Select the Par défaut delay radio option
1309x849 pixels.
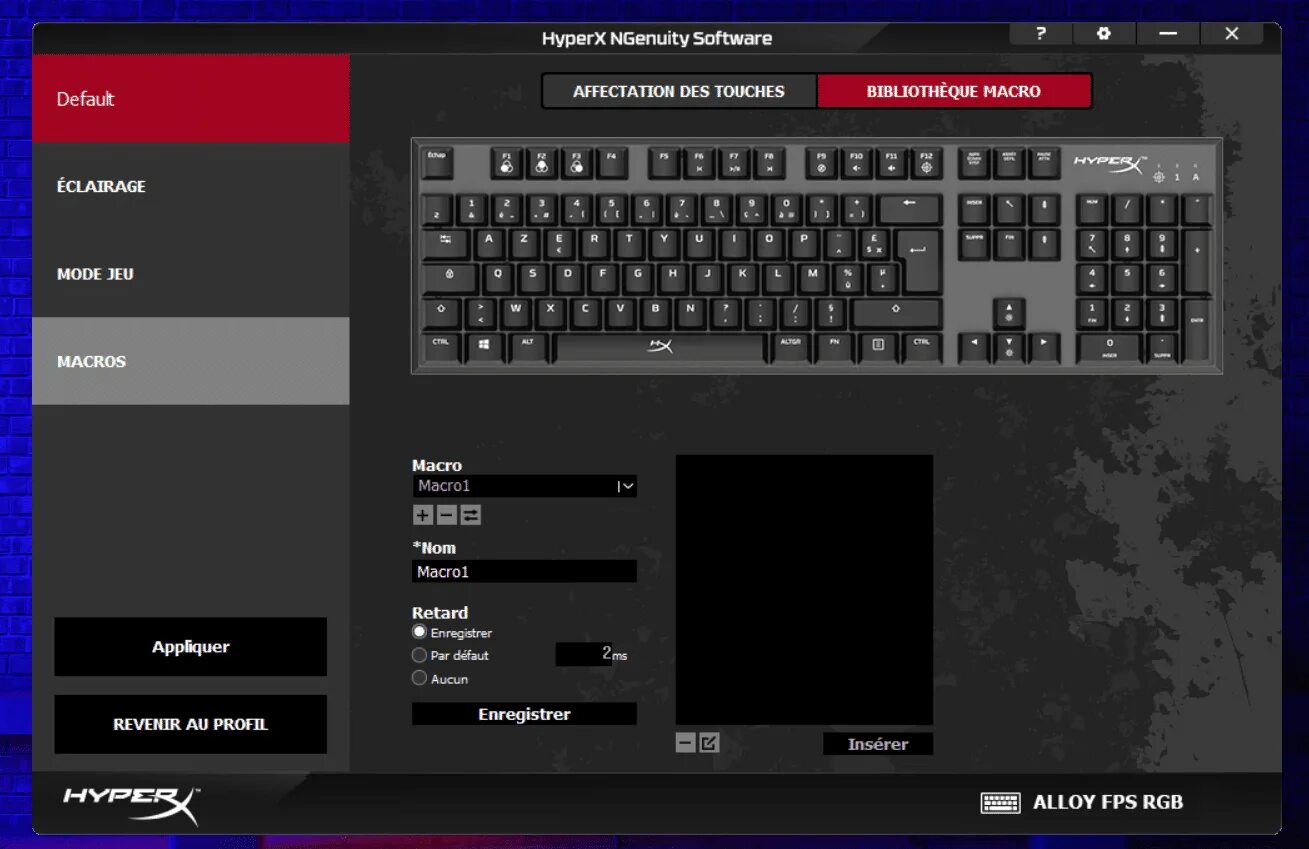420,655
